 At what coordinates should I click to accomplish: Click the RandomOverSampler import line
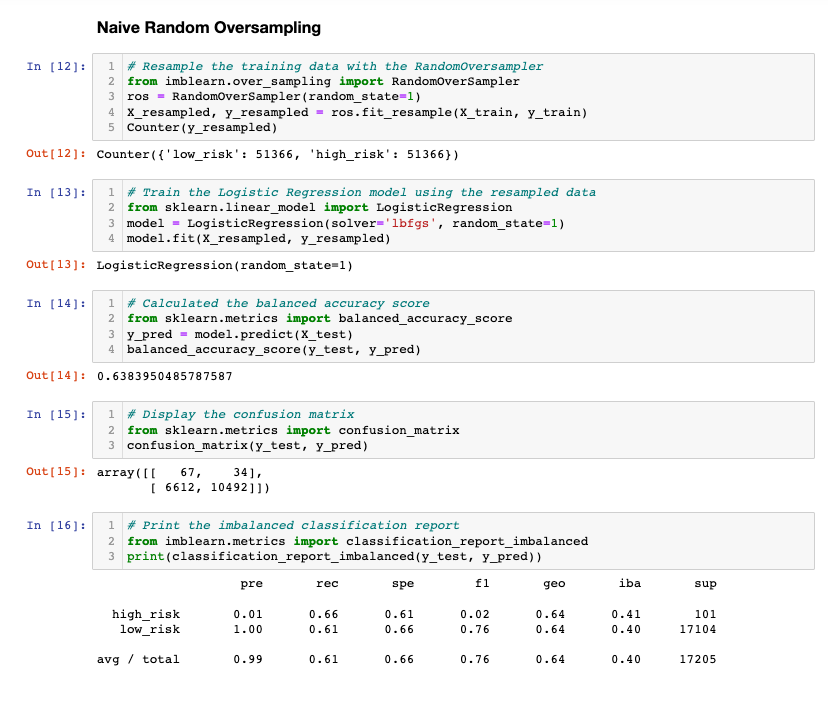click(323, 81)
